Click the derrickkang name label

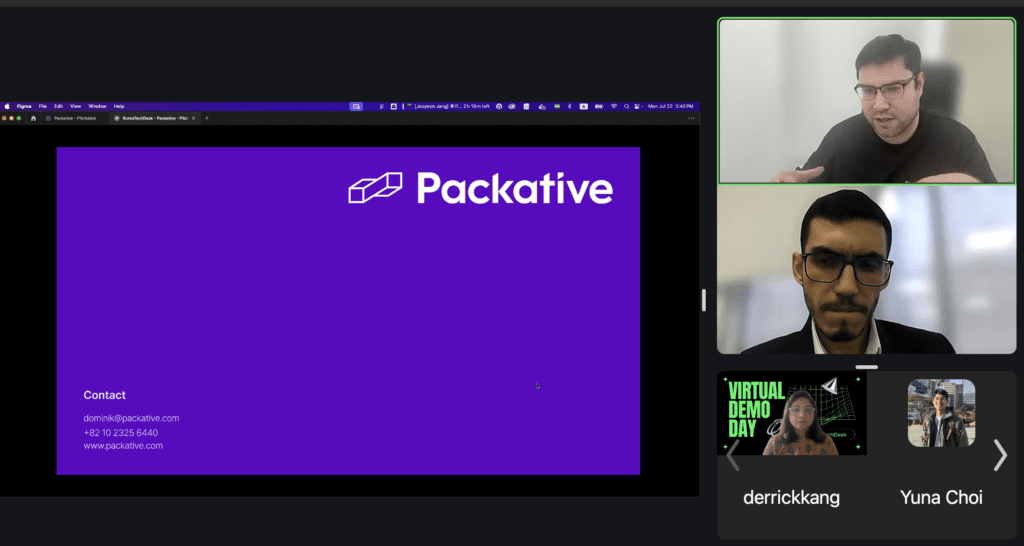point(792,498)
